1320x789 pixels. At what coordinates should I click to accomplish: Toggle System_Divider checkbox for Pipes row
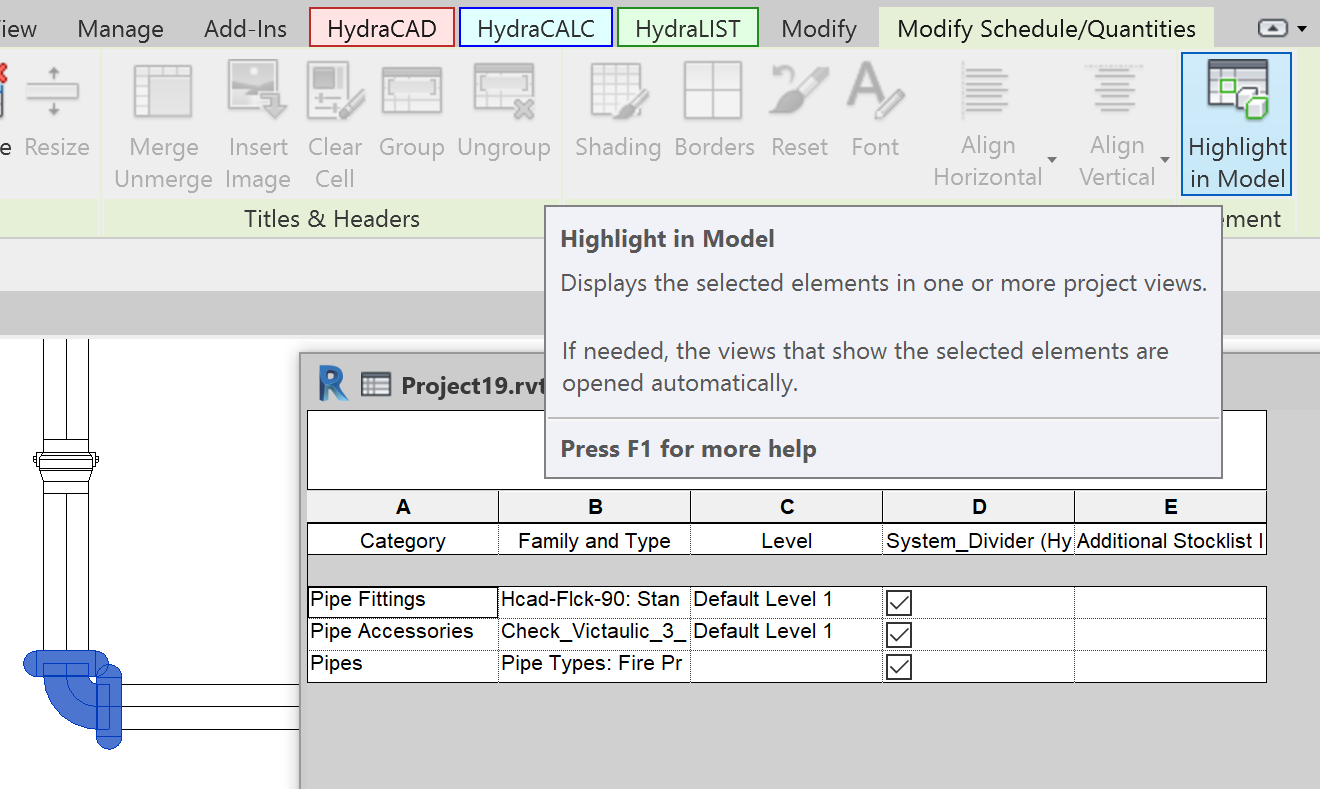pyautogui.click(x=899, y=666)
